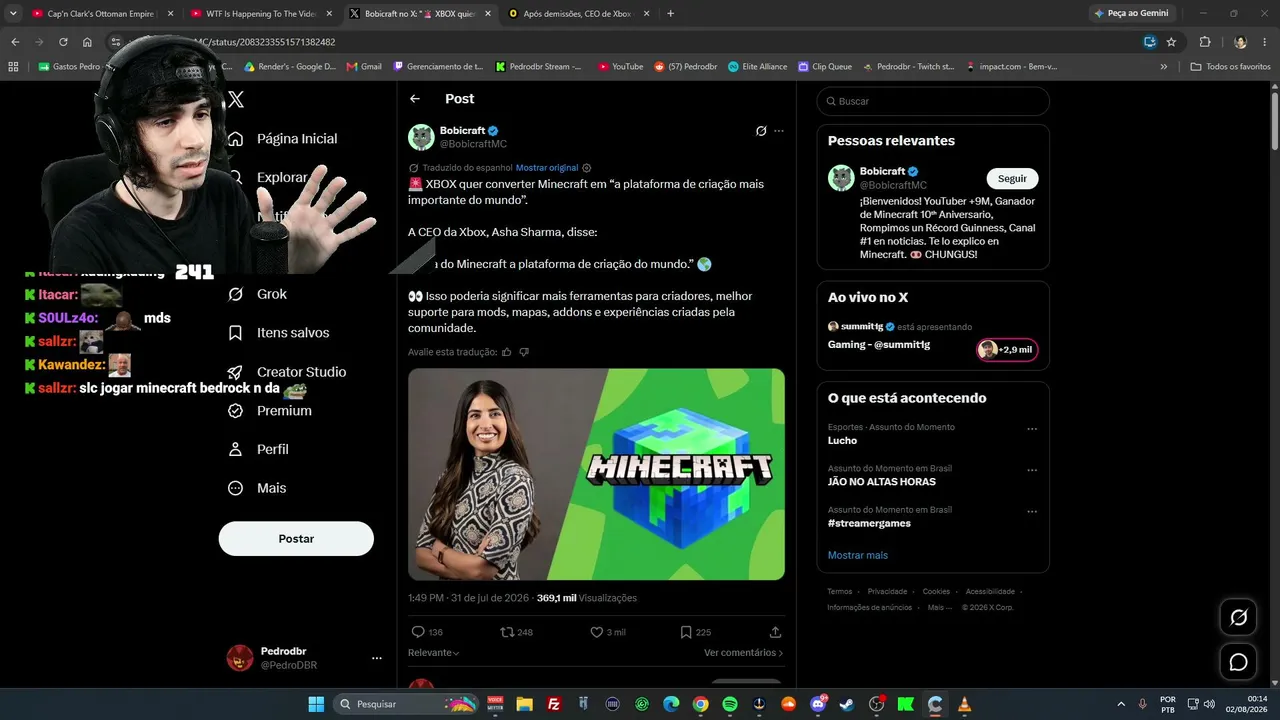Image resolution: width=1280 pixels, height=720 pixels.
Task: Share the post via share icon
Action: tap(775, 632)
